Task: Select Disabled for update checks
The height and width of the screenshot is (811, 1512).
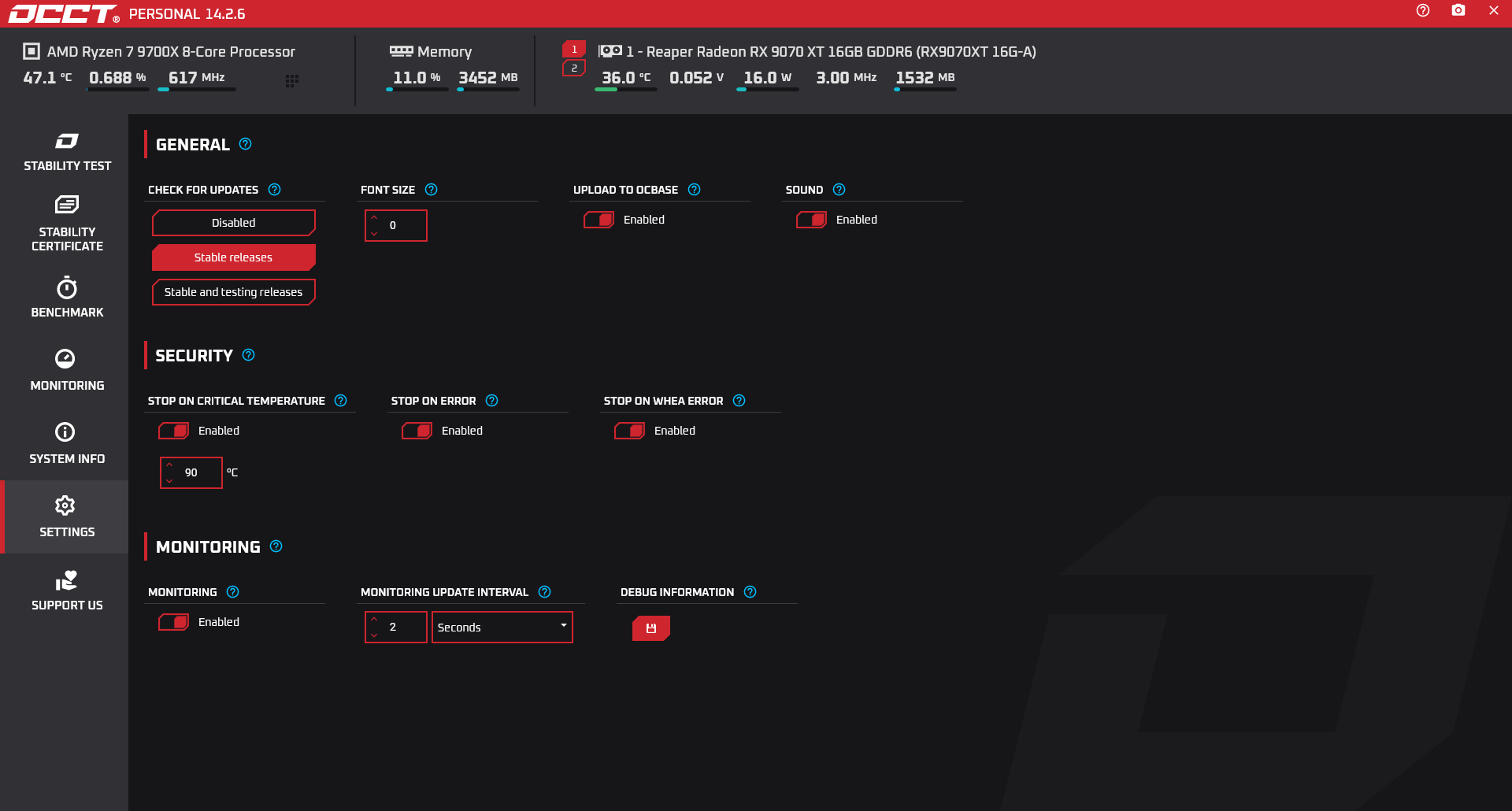Action: point(234,223)
